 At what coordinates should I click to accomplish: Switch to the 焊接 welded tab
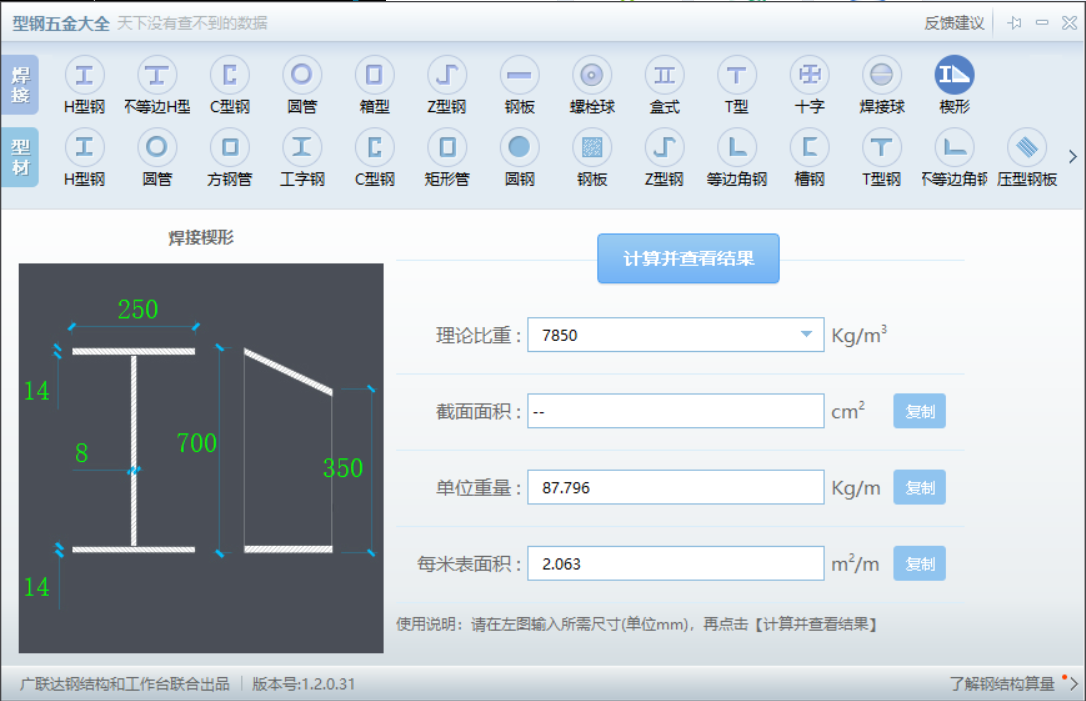[x=20, y=85]
